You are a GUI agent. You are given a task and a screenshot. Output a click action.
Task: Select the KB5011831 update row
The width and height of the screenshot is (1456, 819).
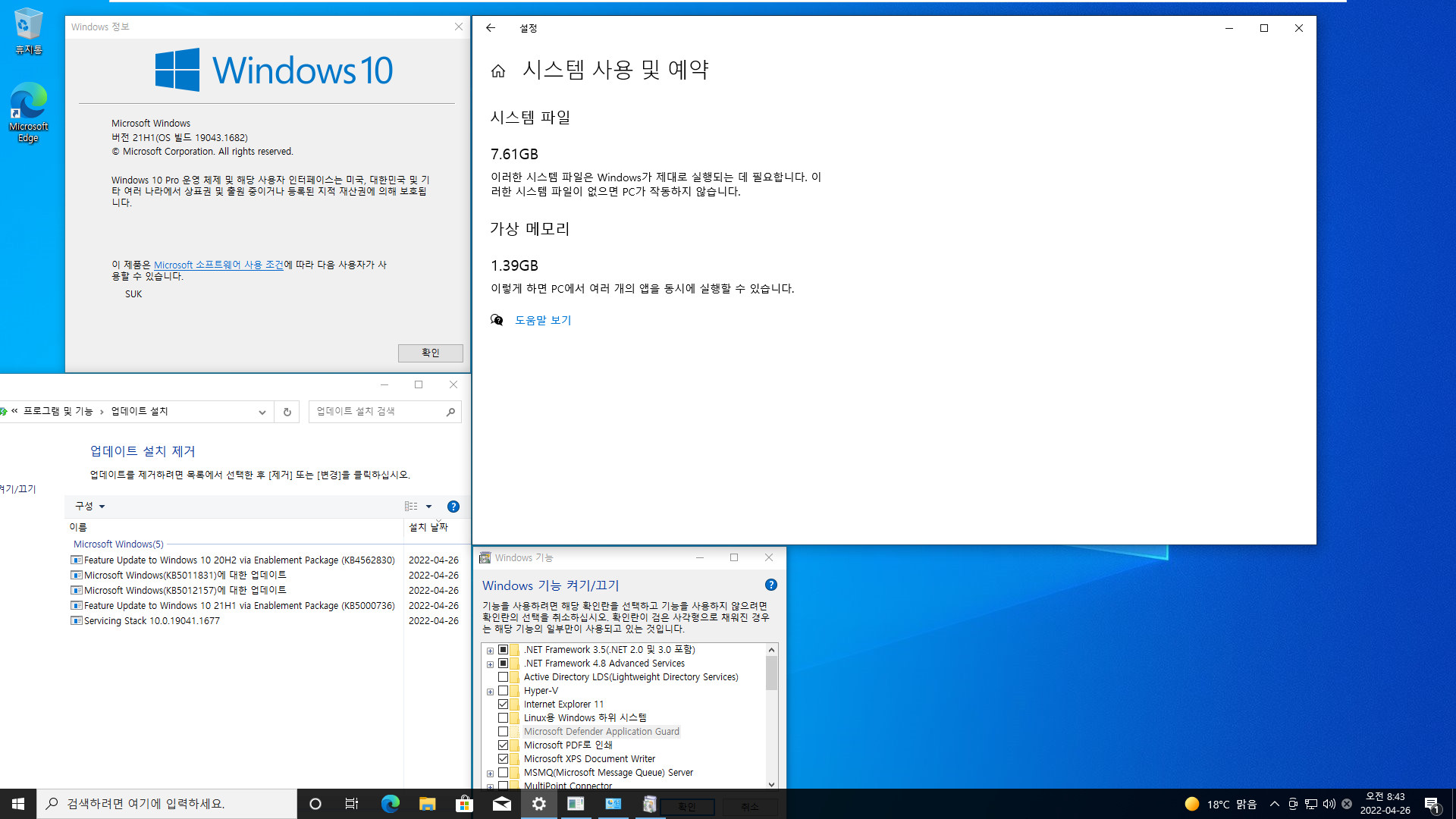coord(265,576)
